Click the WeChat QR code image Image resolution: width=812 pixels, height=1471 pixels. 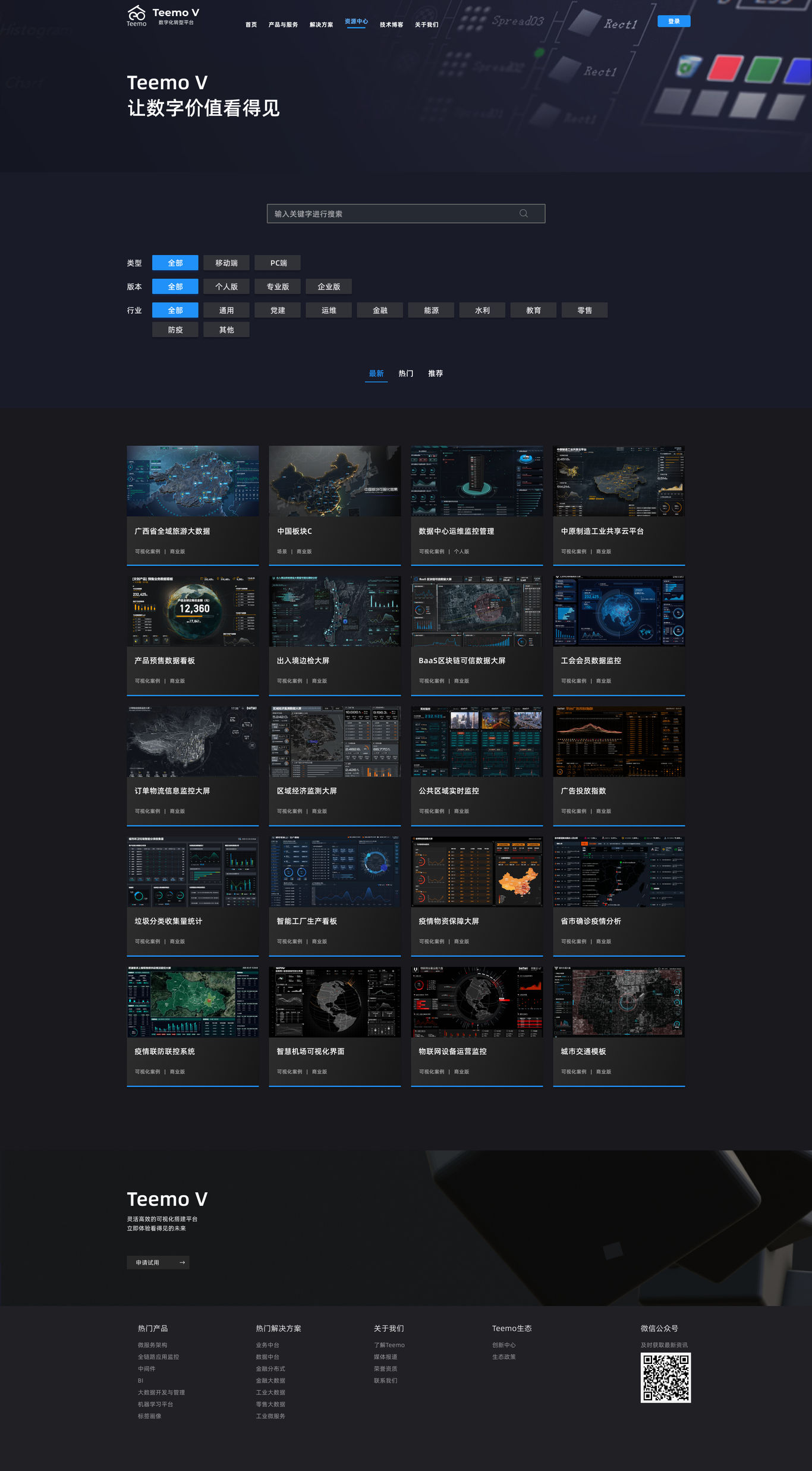click(666, 1378)
